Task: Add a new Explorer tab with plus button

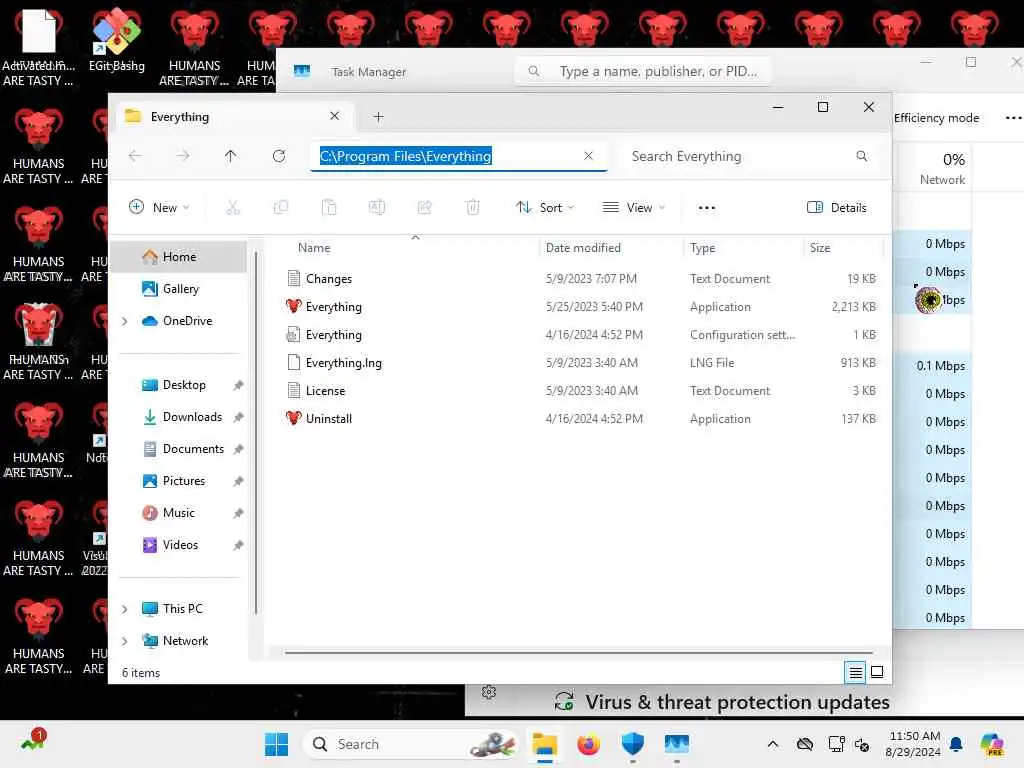Action: point(378,117)
